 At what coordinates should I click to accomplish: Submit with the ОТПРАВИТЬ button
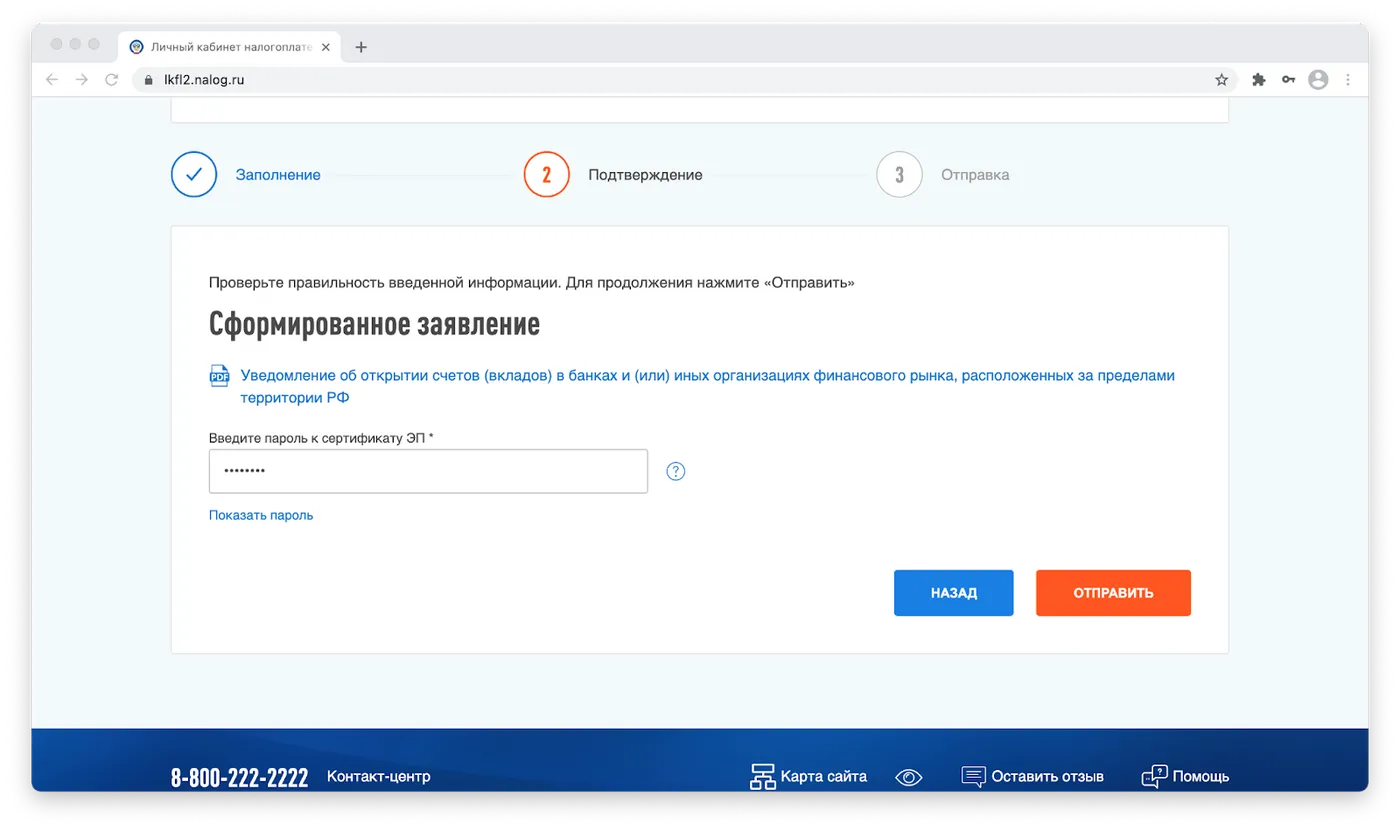pos(1113,593)
